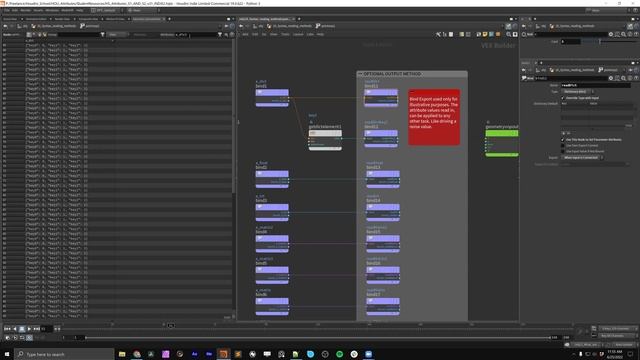Open the Help menu
This screenshot has height=360, width=640.
80,10
